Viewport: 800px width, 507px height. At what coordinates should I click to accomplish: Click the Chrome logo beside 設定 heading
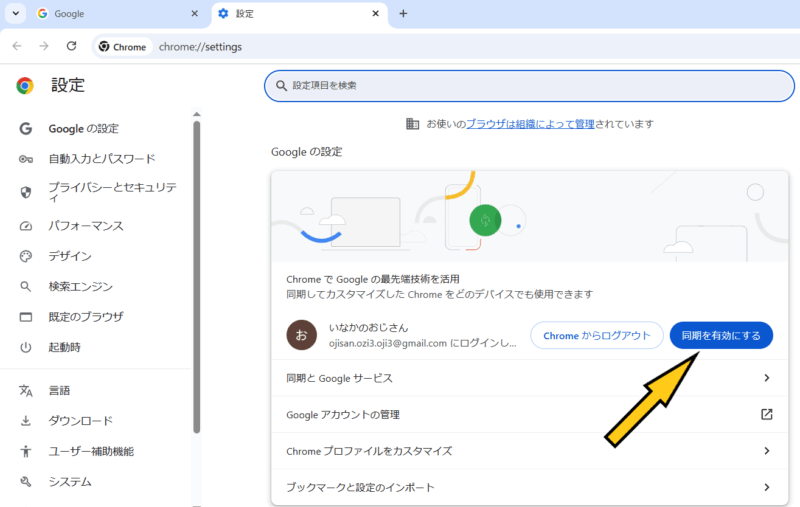pyautogui.click(x=24, y=85)
